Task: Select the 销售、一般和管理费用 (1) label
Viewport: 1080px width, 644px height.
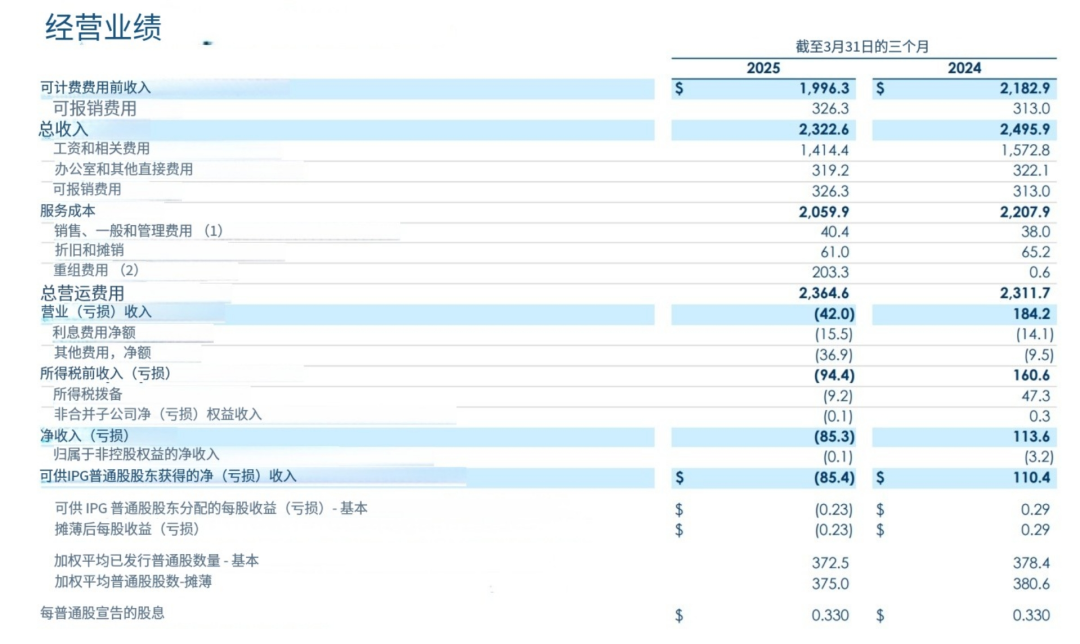Action: point(138,231)
